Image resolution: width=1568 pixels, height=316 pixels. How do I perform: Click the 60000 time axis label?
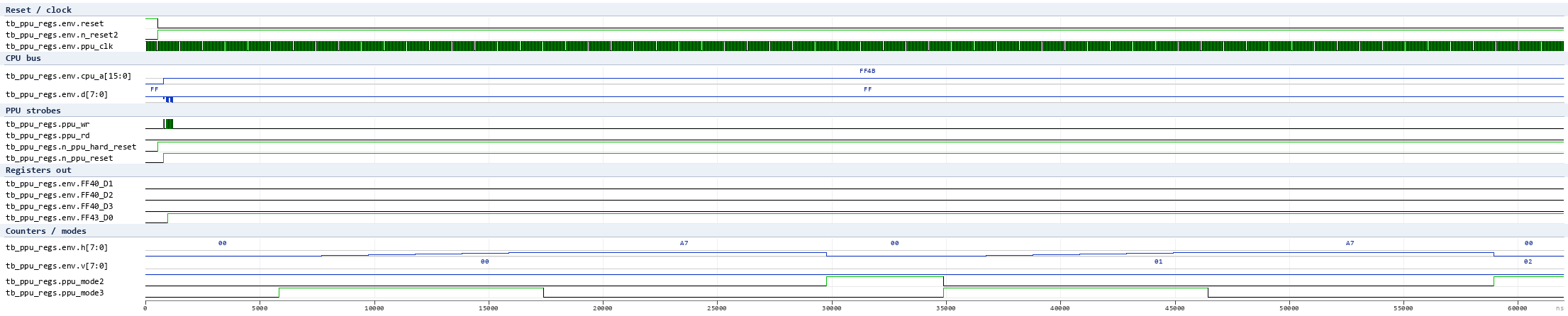(1518, 308)
